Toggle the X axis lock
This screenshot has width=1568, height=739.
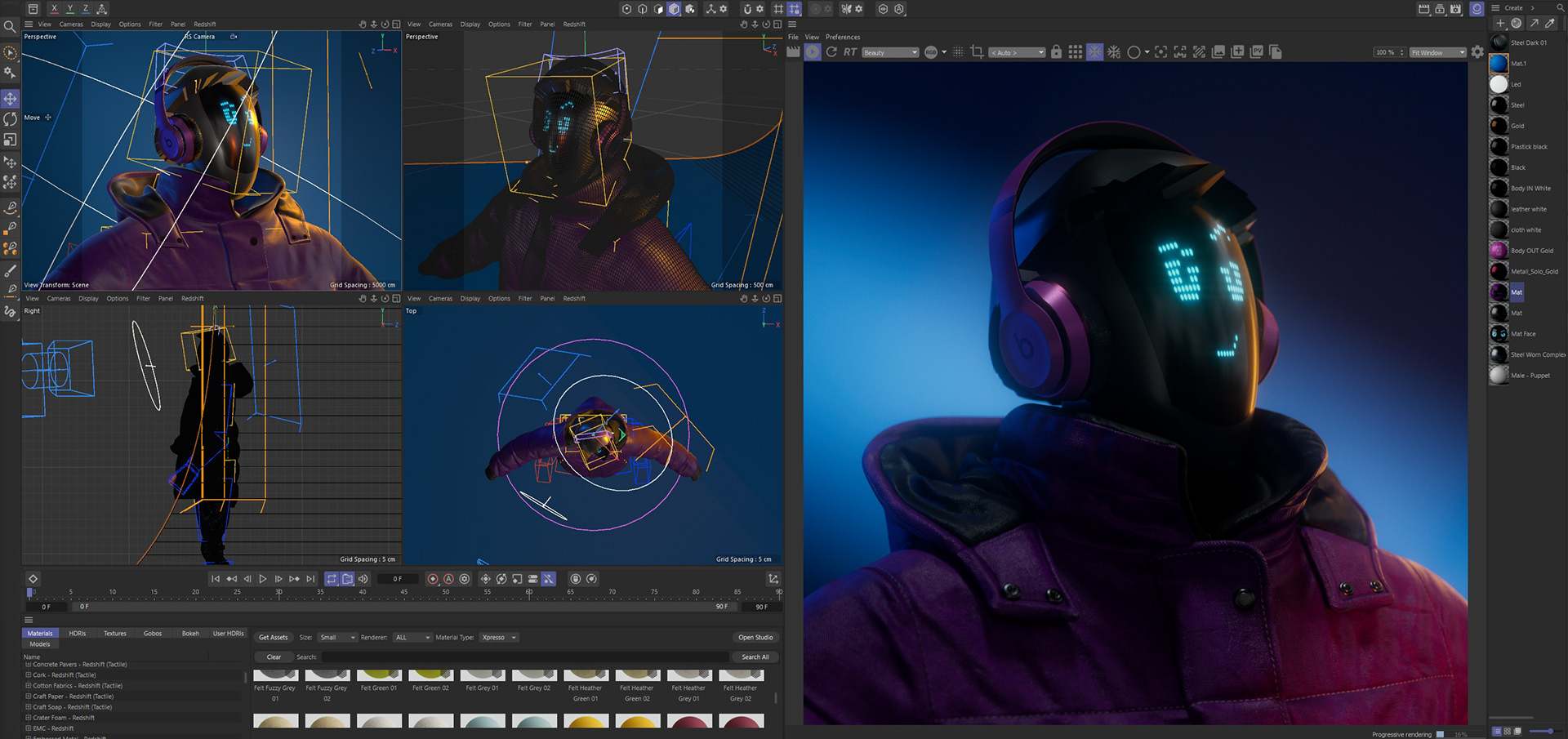54,9
